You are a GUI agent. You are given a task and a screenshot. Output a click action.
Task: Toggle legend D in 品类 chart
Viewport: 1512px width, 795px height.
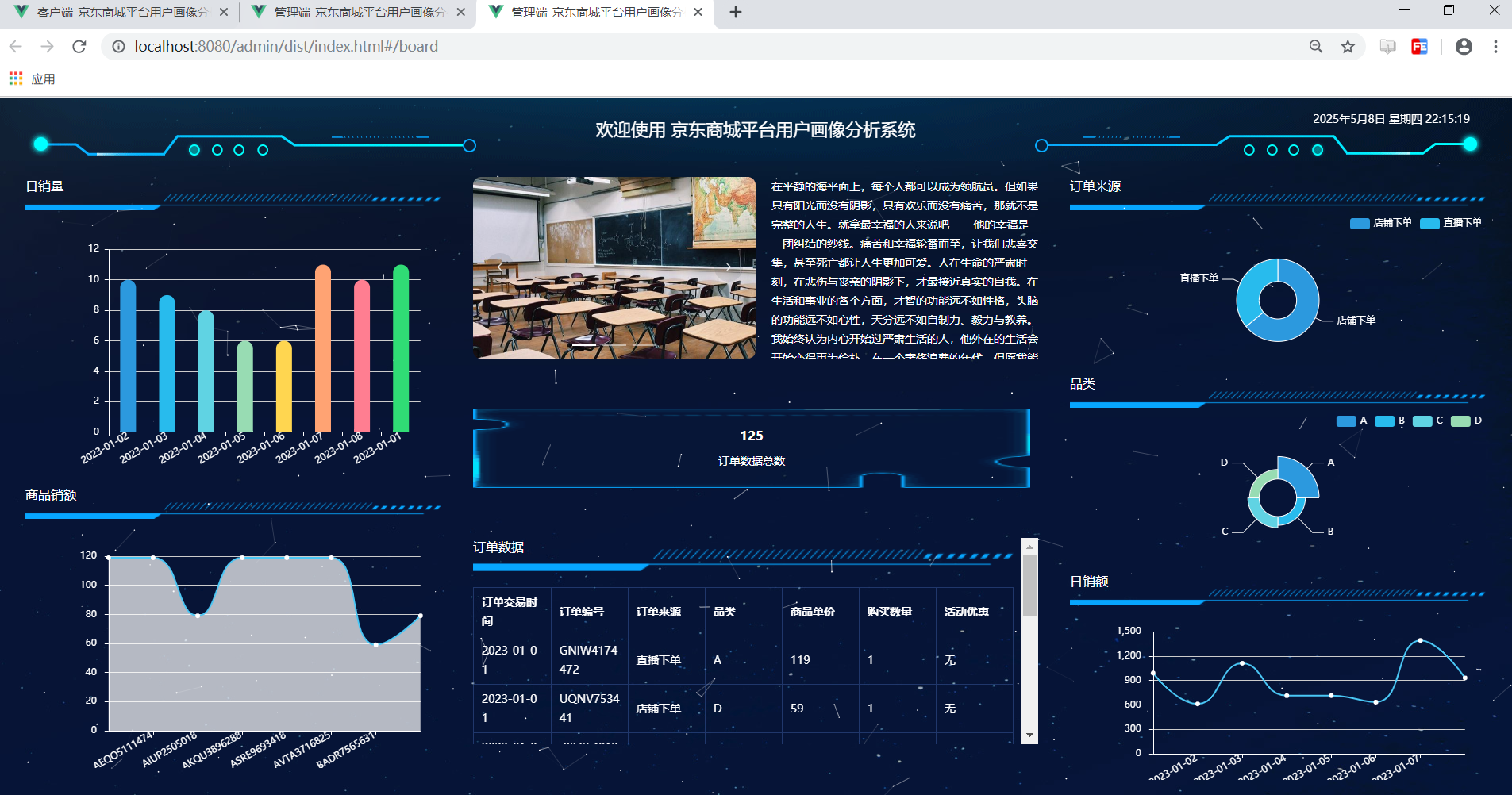click(x=1466, y=421)
